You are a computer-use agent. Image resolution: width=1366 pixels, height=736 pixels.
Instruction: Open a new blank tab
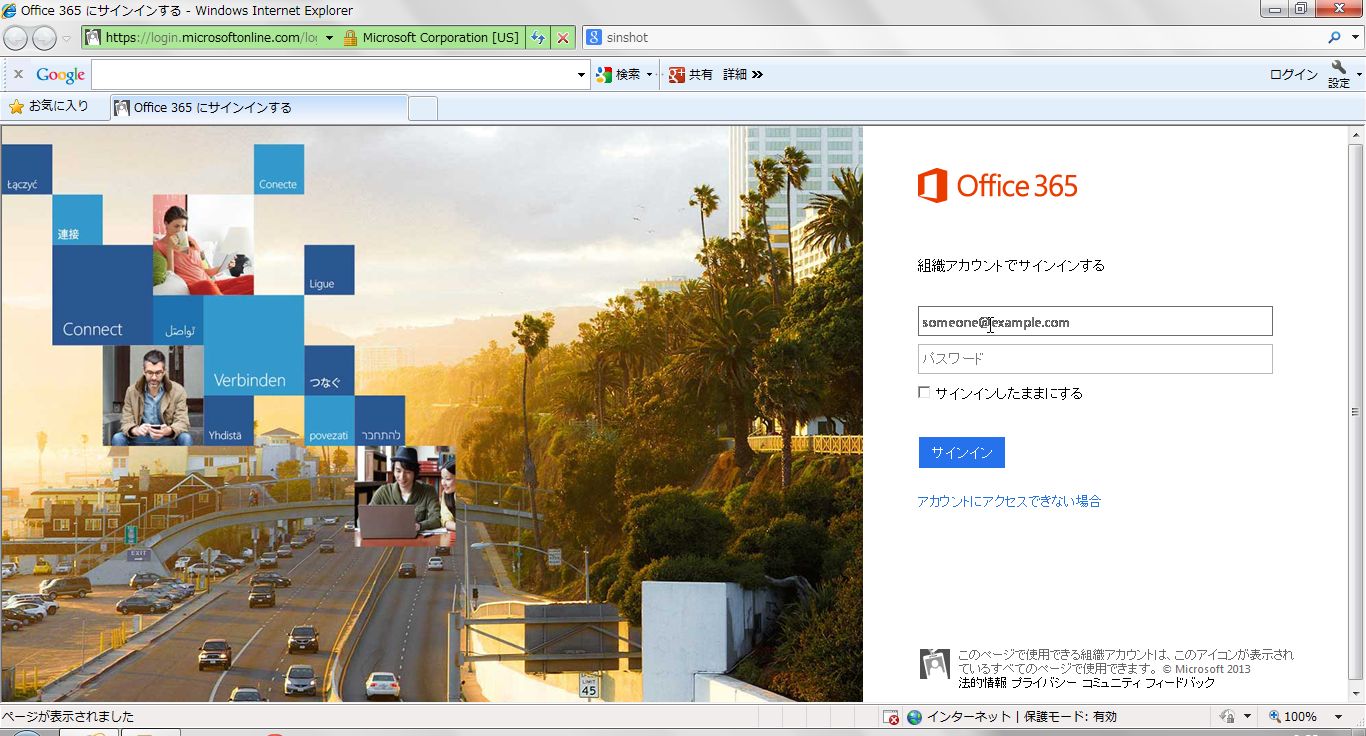(x=423, y=108)
